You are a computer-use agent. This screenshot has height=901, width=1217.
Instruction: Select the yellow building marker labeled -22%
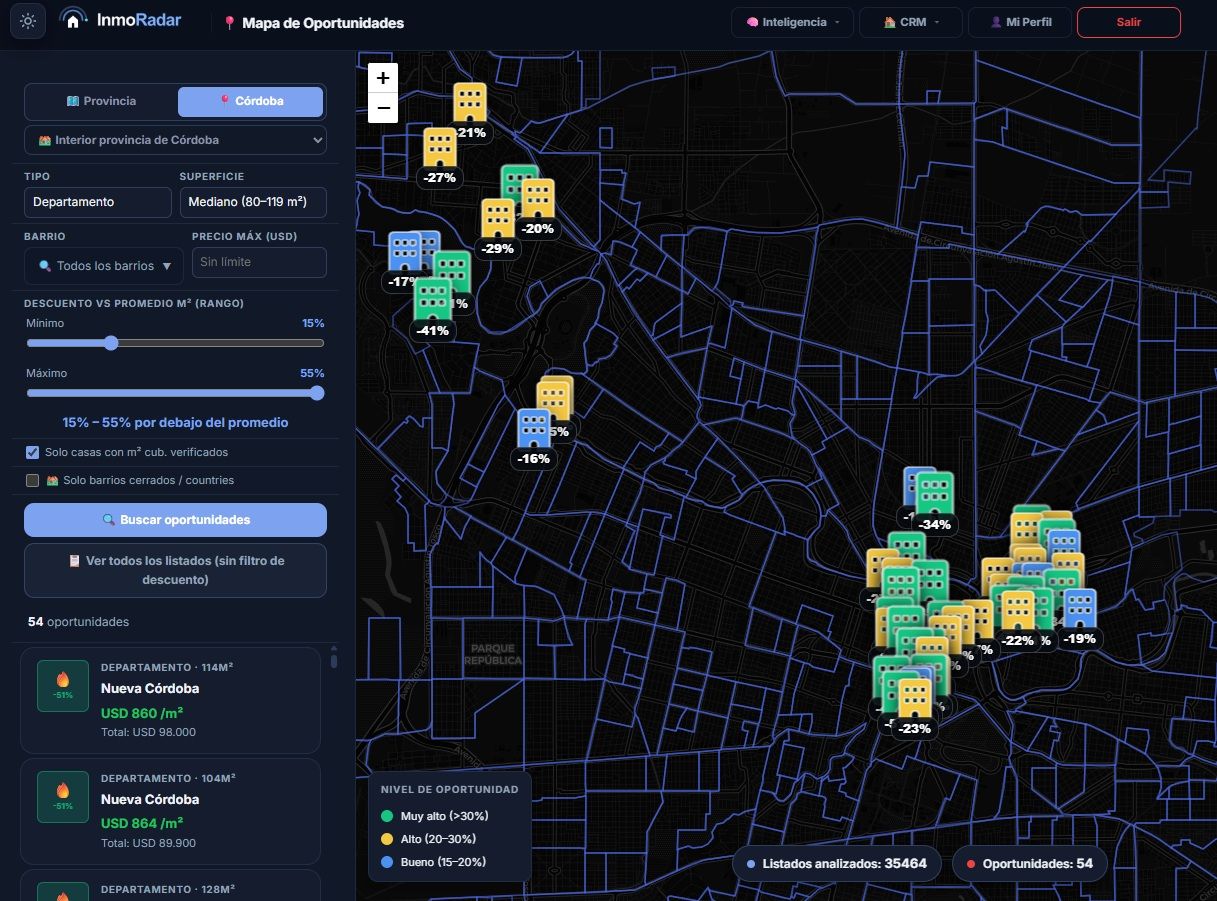(x=1018, y=611)
